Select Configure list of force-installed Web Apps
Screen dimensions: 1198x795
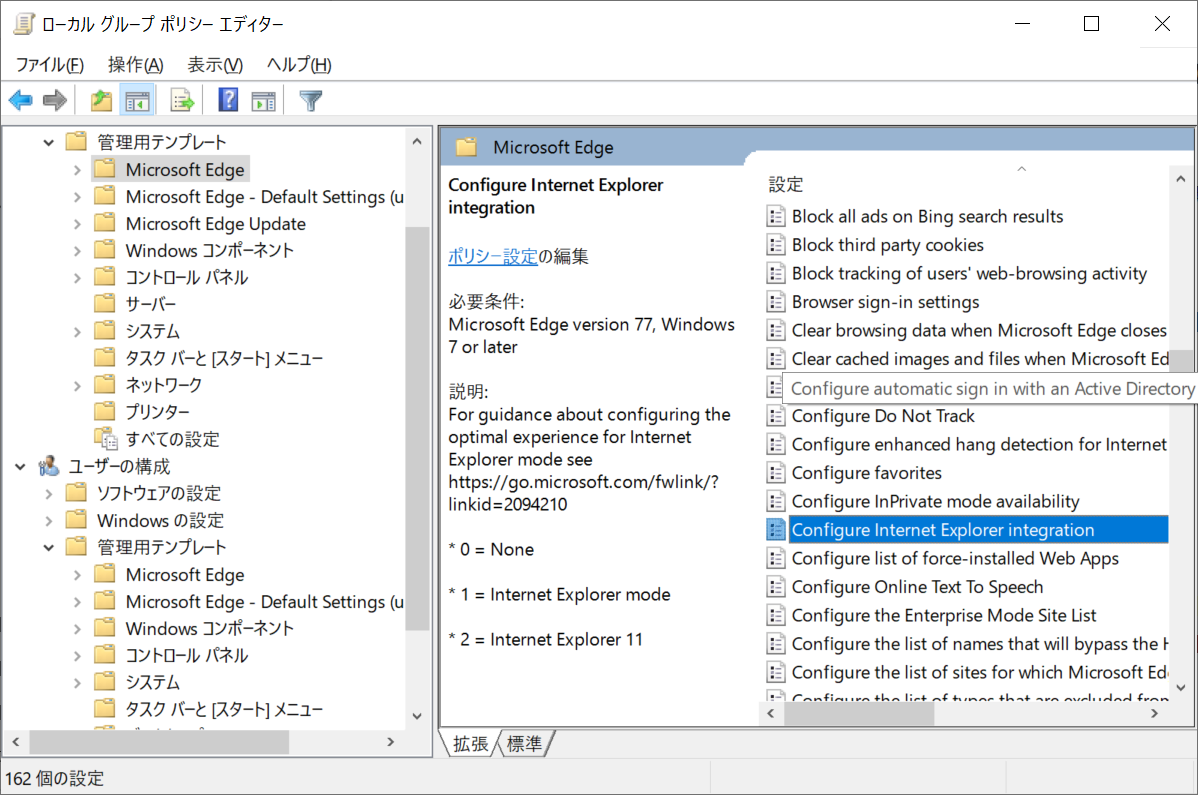click(x=955, y=558)
